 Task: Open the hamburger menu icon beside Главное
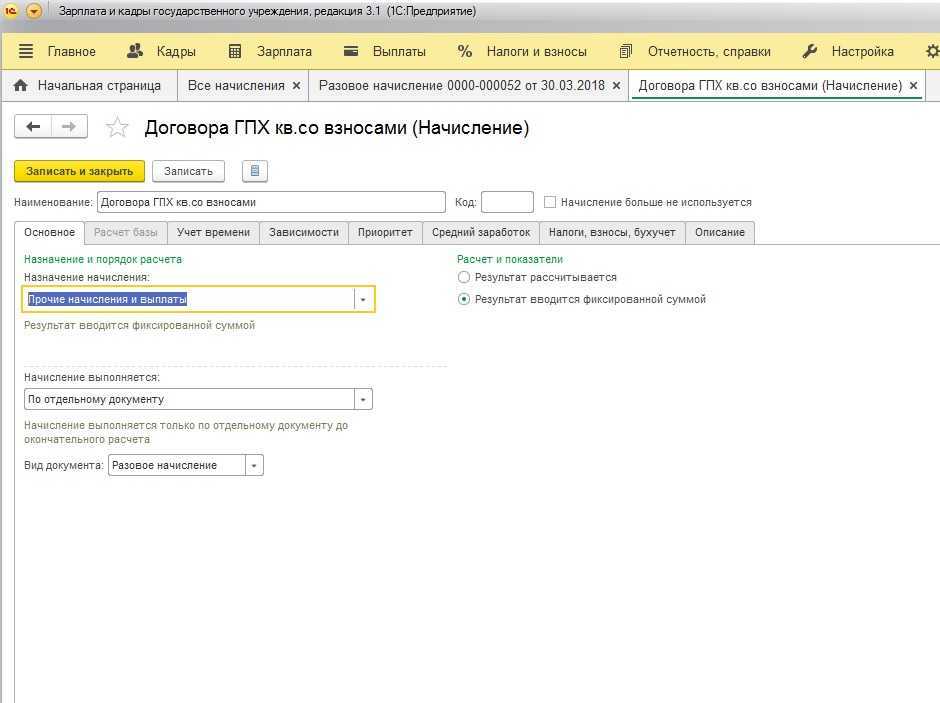26,52
